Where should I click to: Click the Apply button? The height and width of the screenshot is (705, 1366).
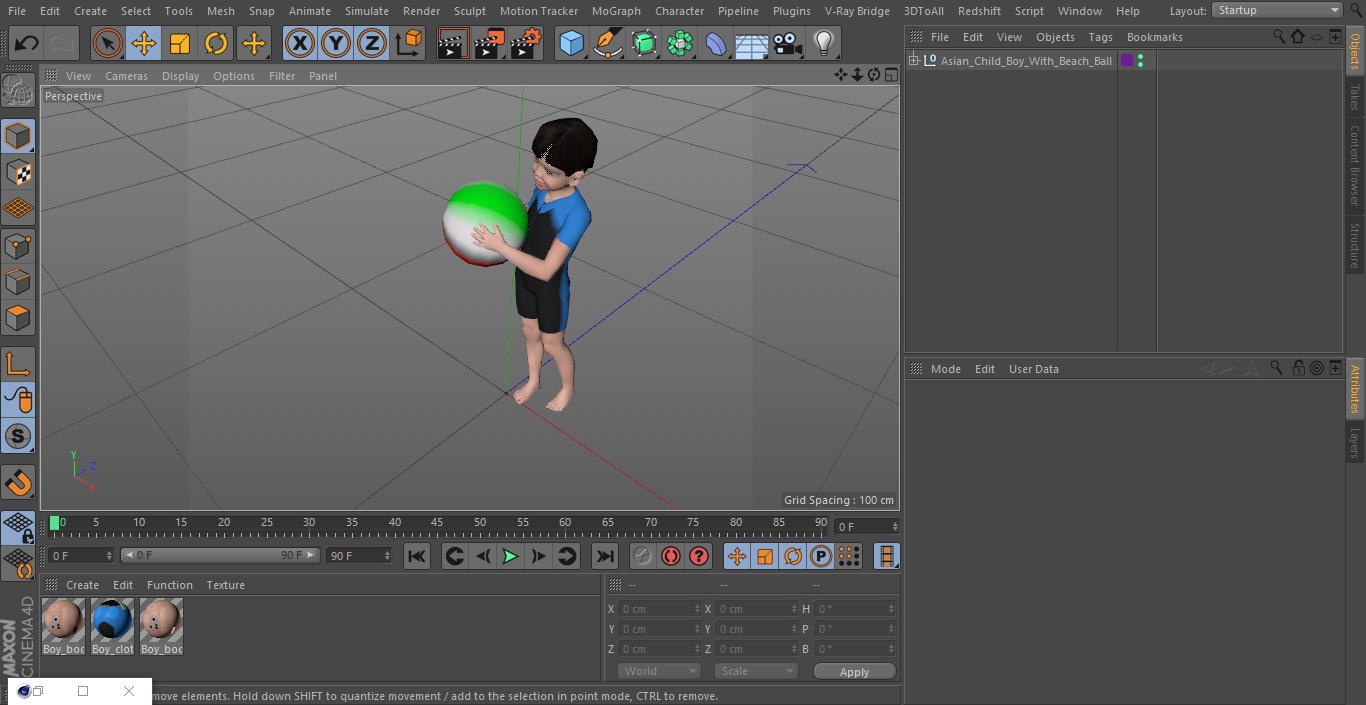point(854,672)
